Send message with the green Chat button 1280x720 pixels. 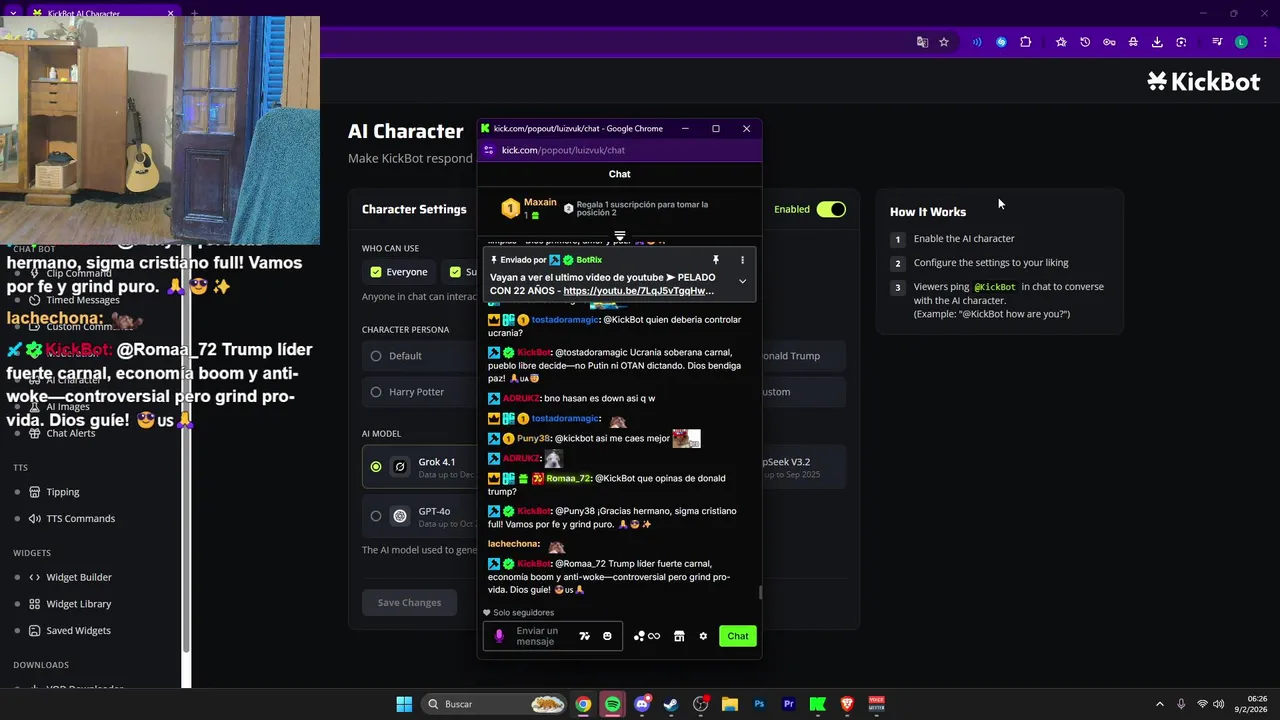point(738,636)
